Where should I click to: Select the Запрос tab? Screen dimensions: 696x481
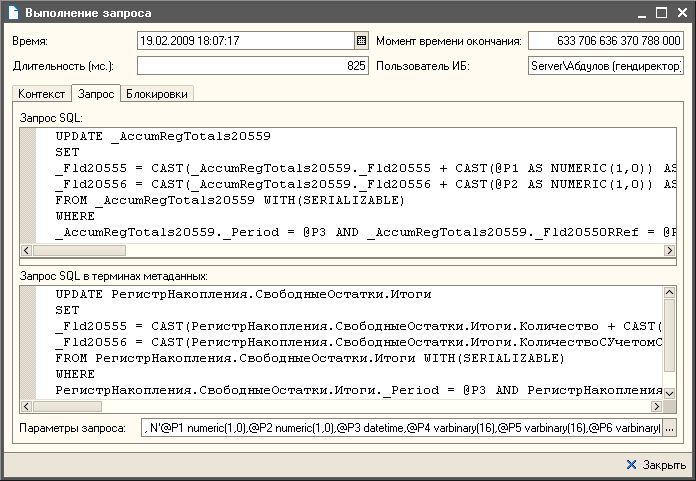tap(96, 94)
